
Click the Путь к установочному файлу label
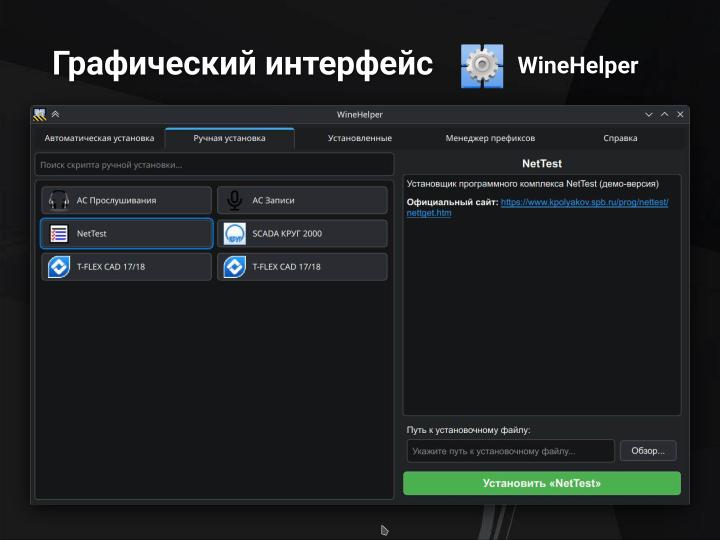tap(468, 430)
